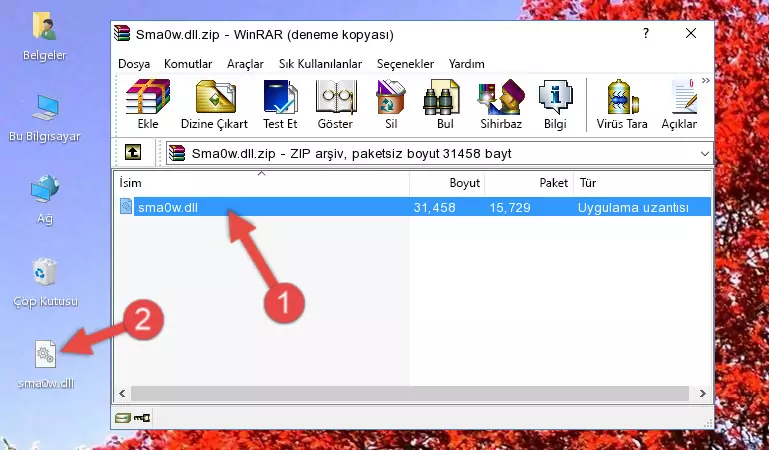
Task: Open the Açıklar comment tool
Action: (679, 104)
